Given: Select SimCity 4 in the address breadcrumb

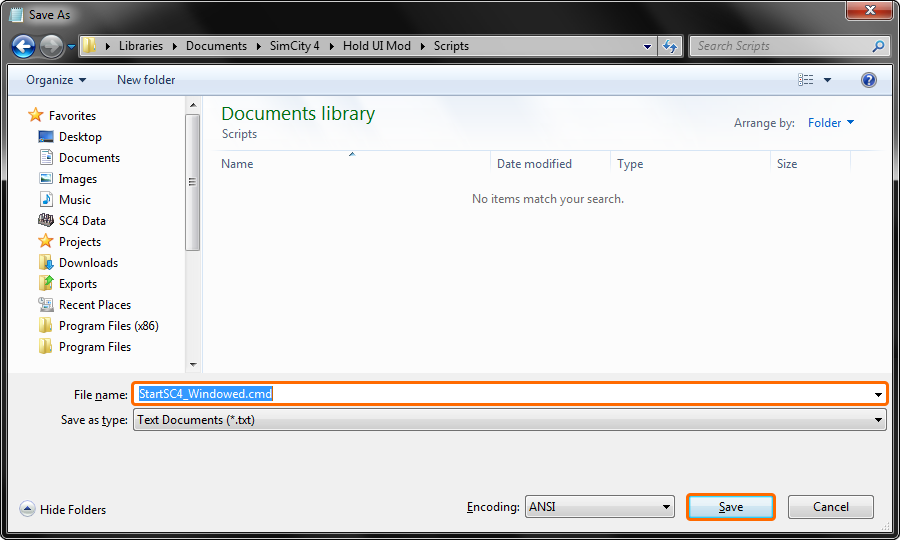Looking at the screenshot, I should click(294, 46).
